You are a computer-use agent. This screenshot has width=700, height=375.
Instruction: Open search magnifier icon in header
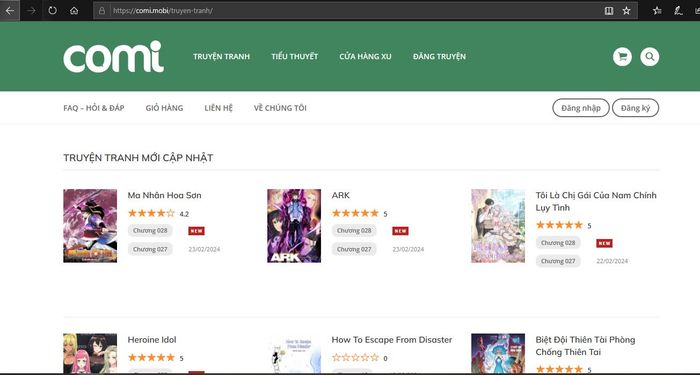point(650,57)
